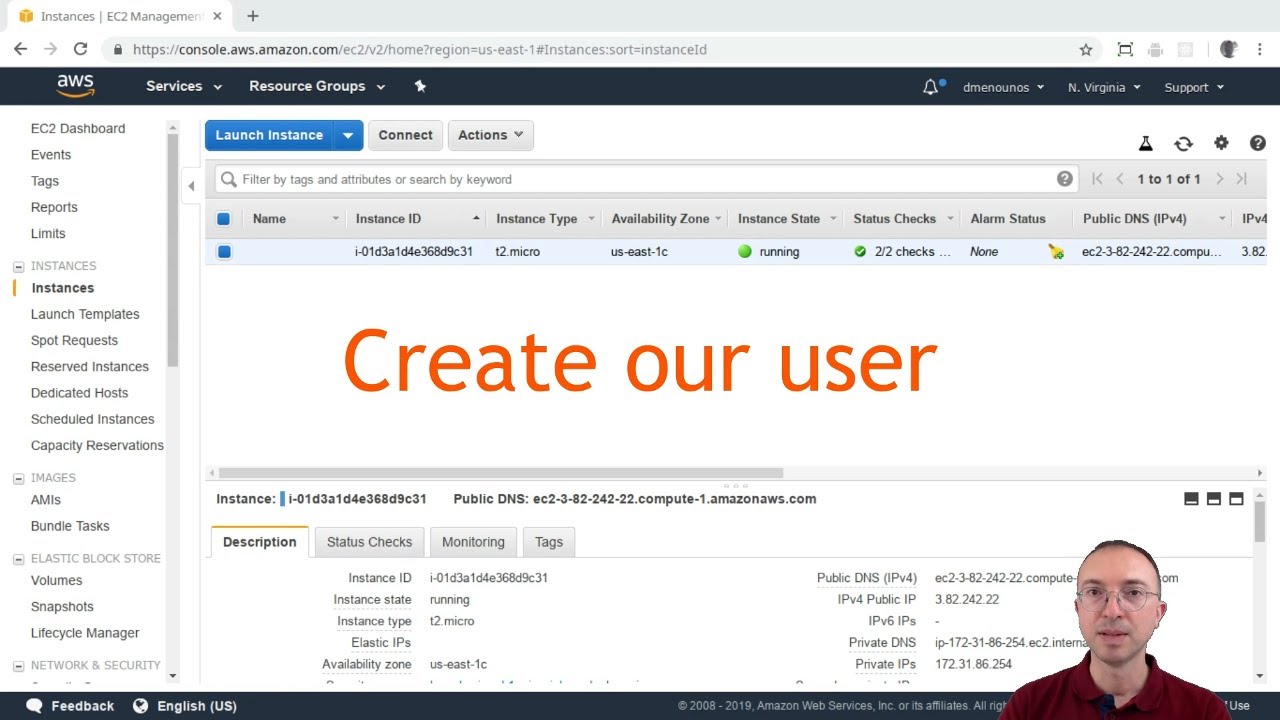Viewport: 1280px width, 720px height.
Task: Collapse the IMAGES sidebar section
Action: 18,479
